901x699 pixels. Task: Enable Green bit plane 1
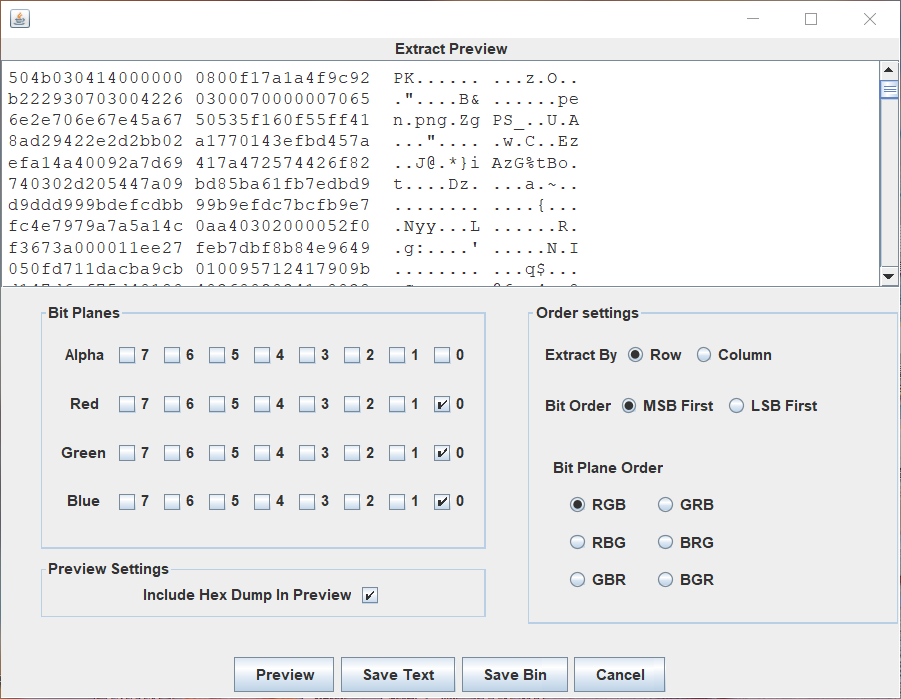tap(397, 453)
